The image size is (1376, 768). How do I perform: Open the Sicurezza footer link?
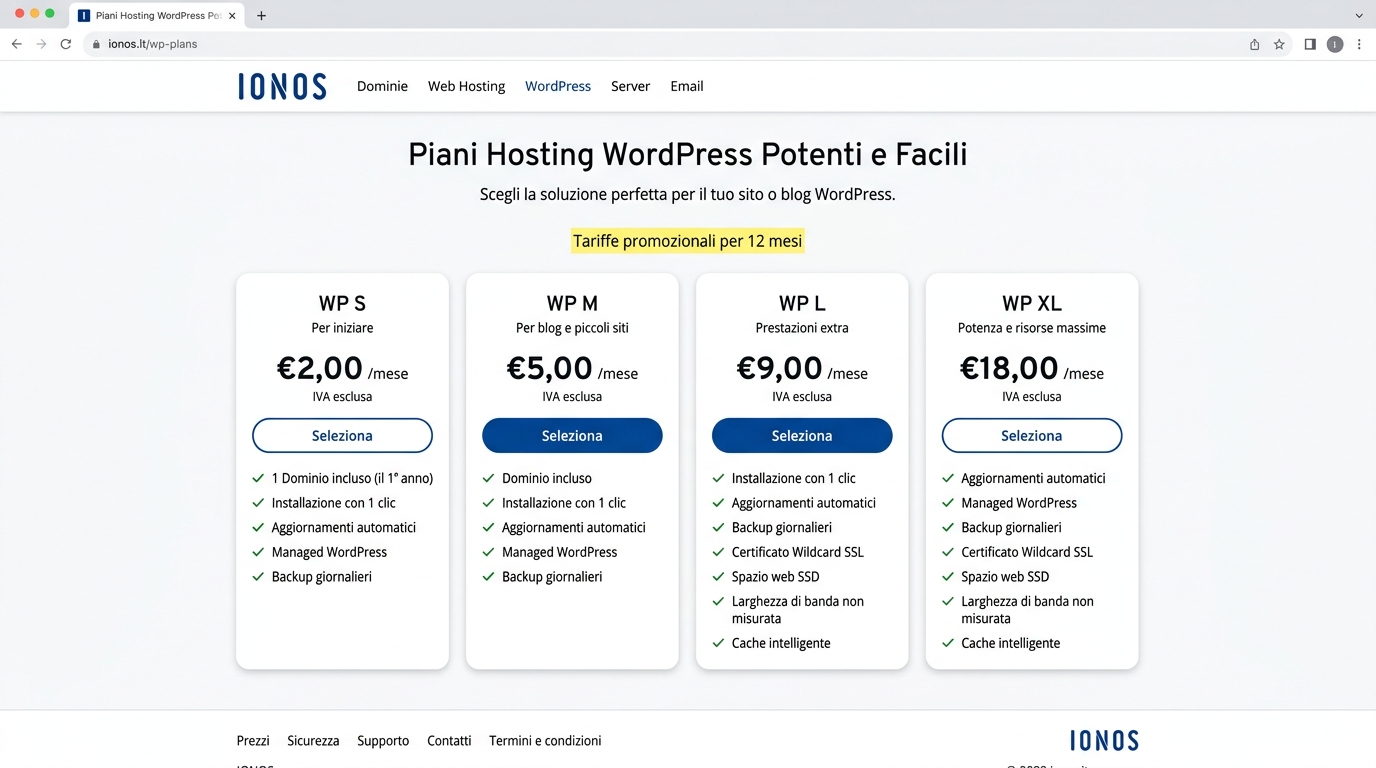coord(313,741)
